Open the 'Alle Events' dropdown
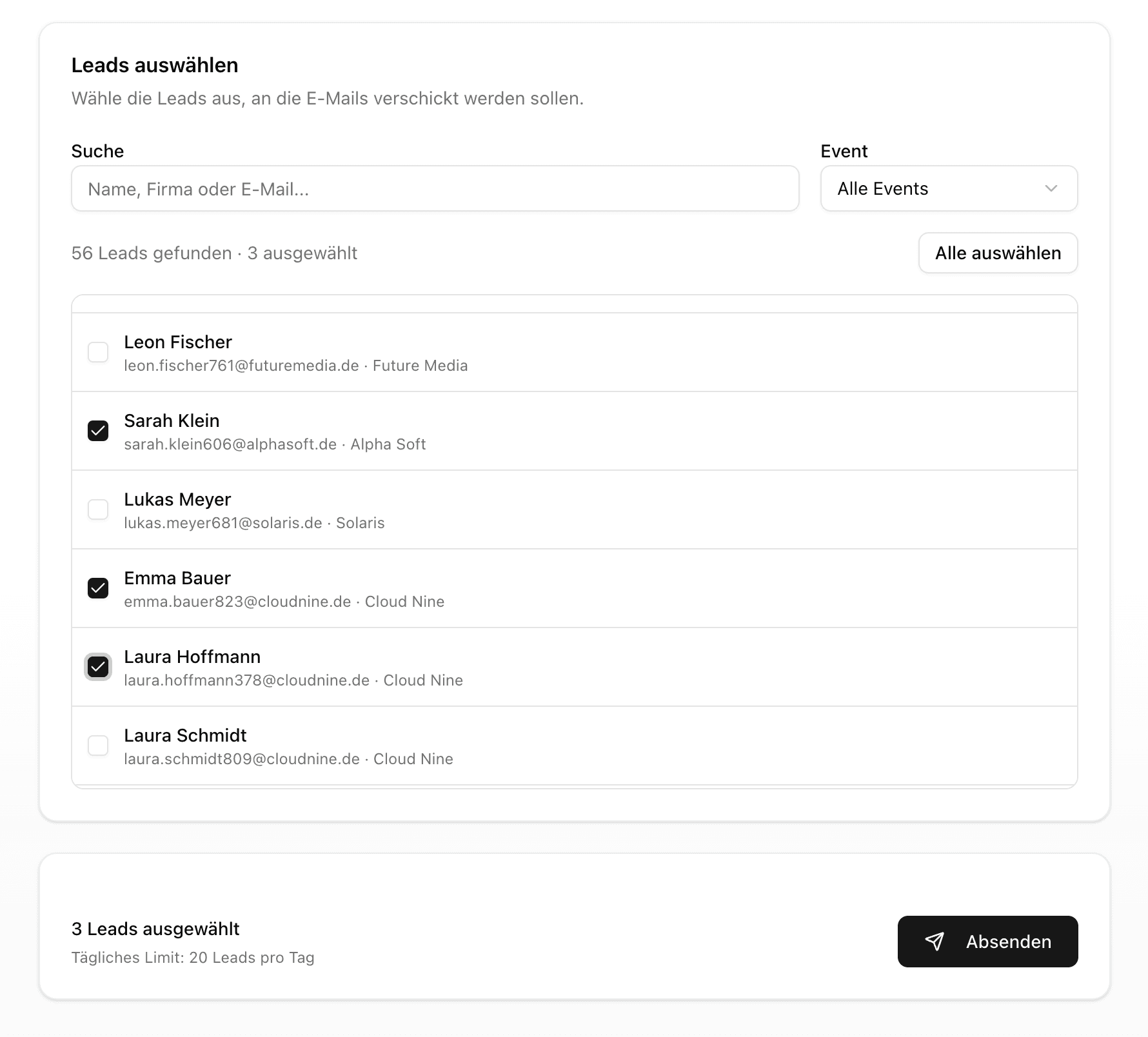Image resolution: width=1148 pixels, height=1037 pixels. point(948,188)
